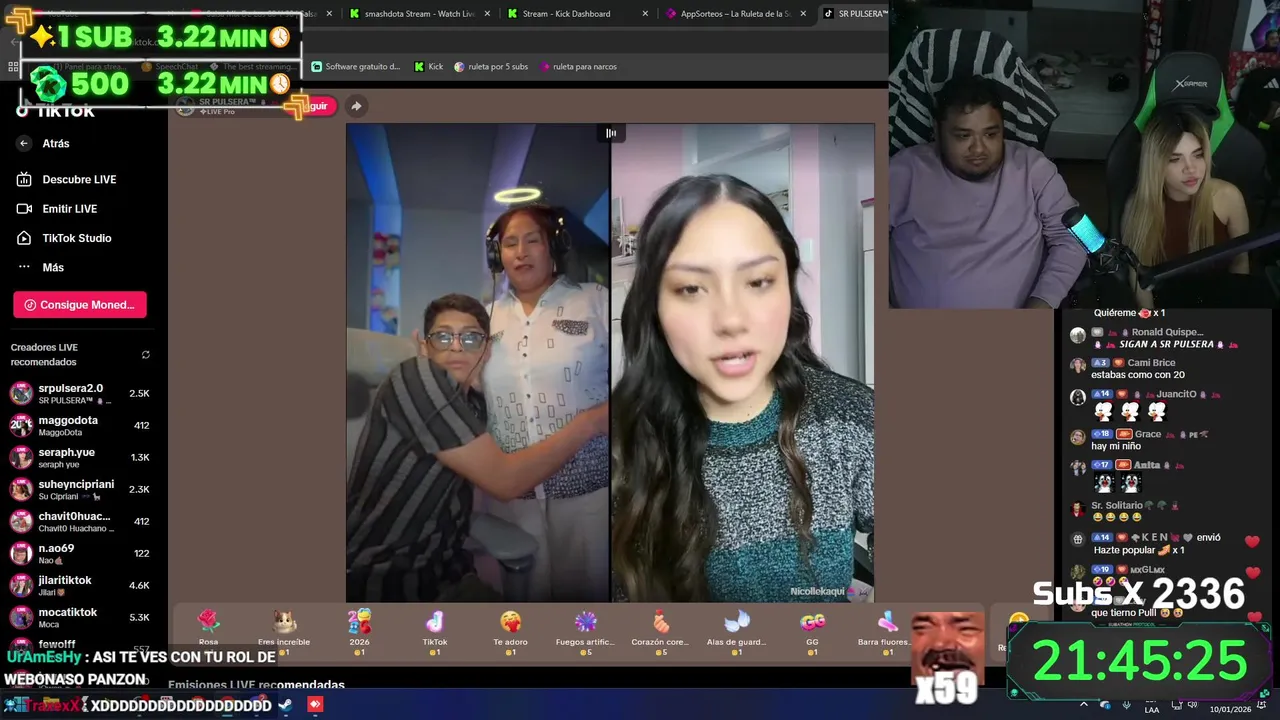The height and width of the screenshot is (720, 1280).
Task: Click the share arrow next to Seguir
Action: pos(356,106)
